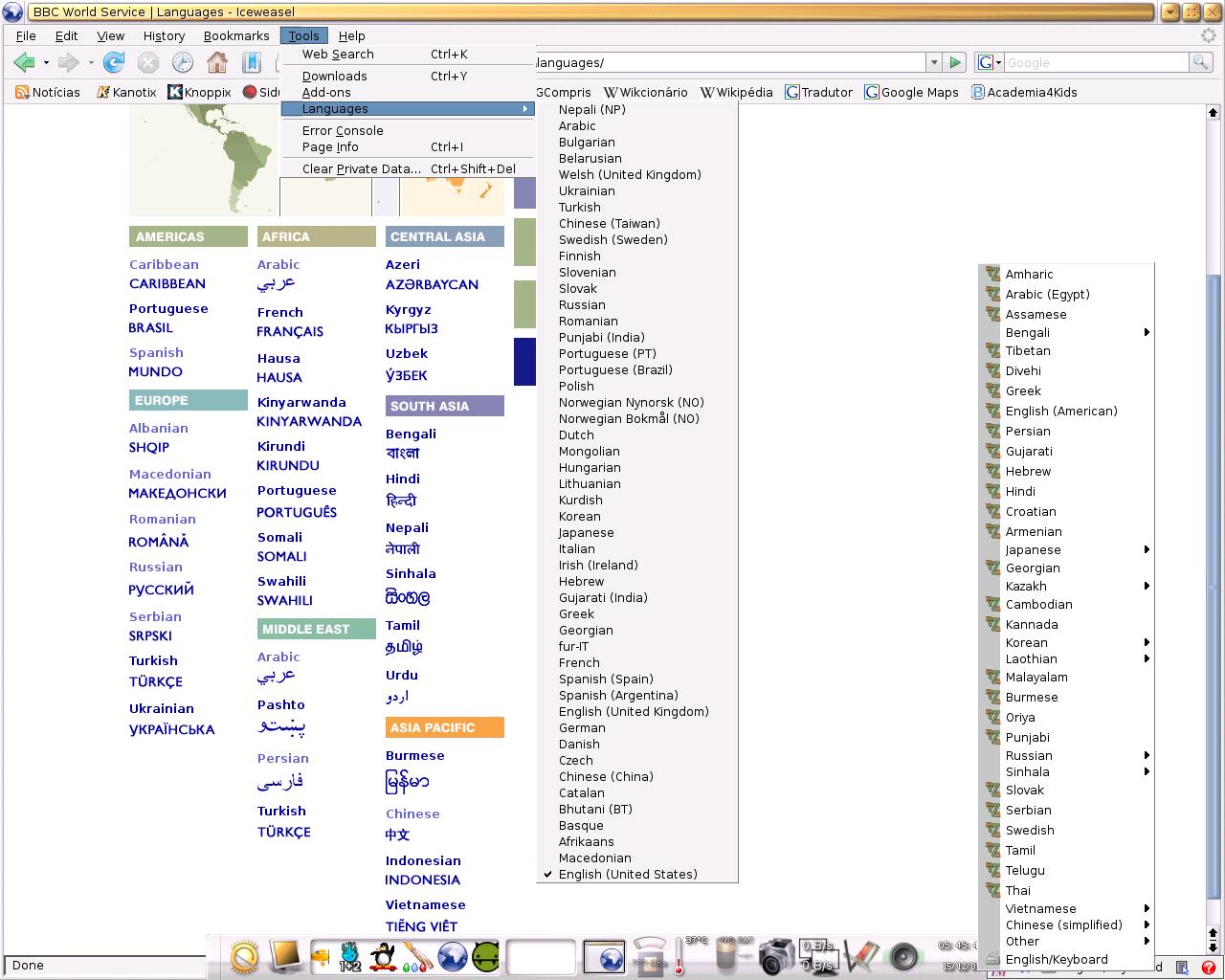Select Malayalam in input method list
This screenshot has width=1225, height=980.
(x=1066, y=678)
